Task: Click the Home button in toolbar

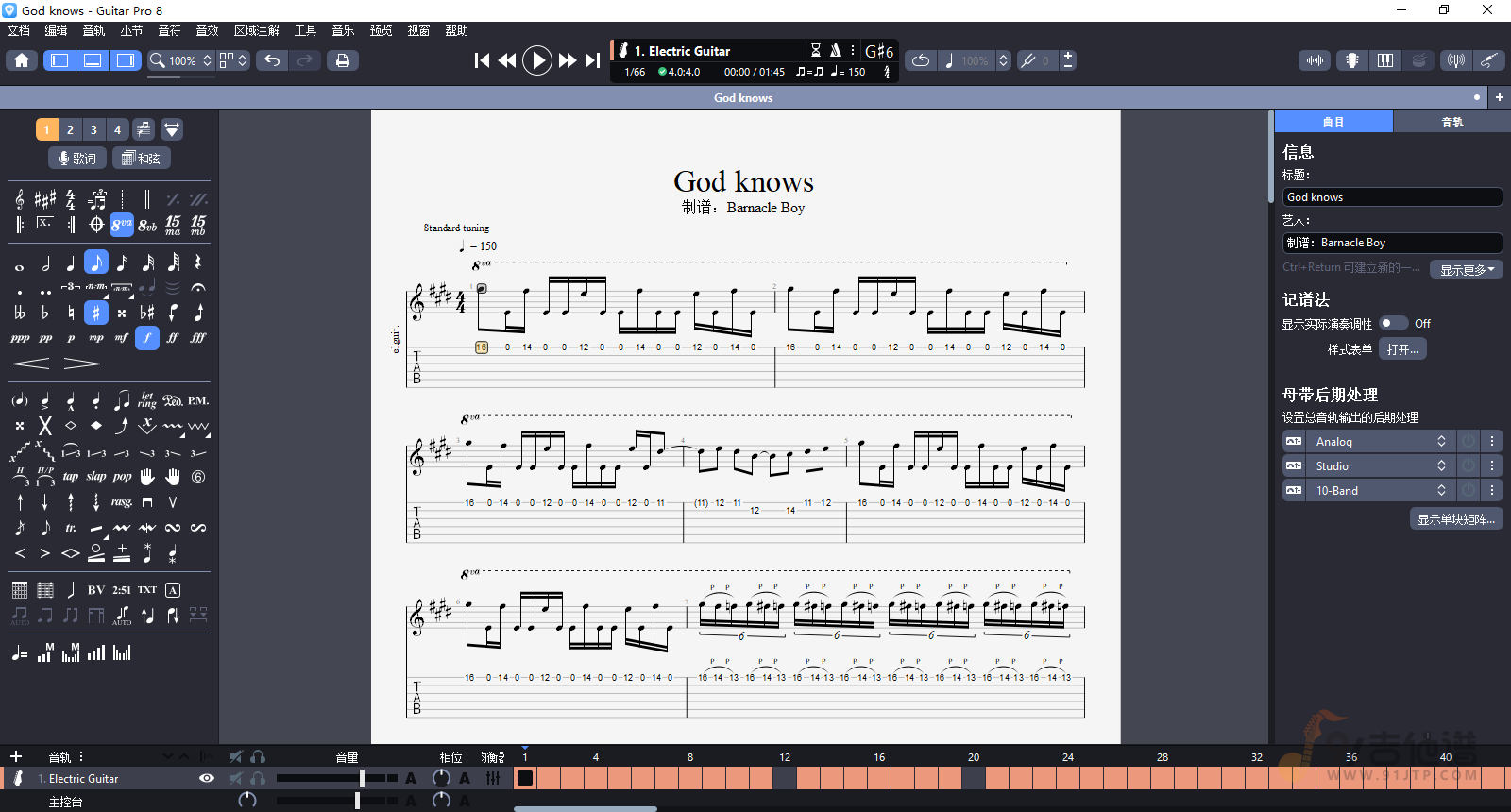Action: pos(22,60)
